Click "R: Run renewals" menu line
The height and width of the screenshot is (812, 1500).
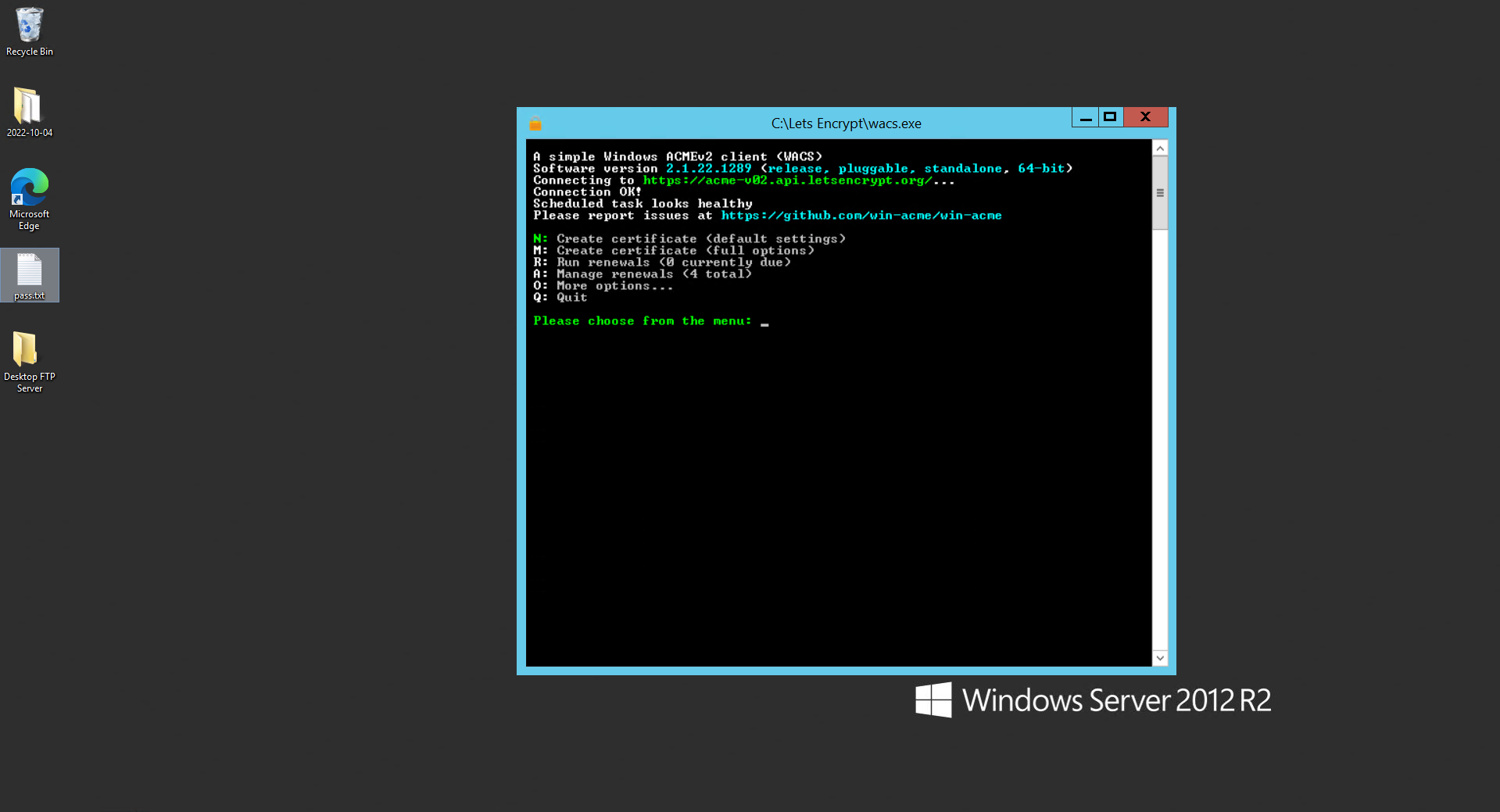662,263
